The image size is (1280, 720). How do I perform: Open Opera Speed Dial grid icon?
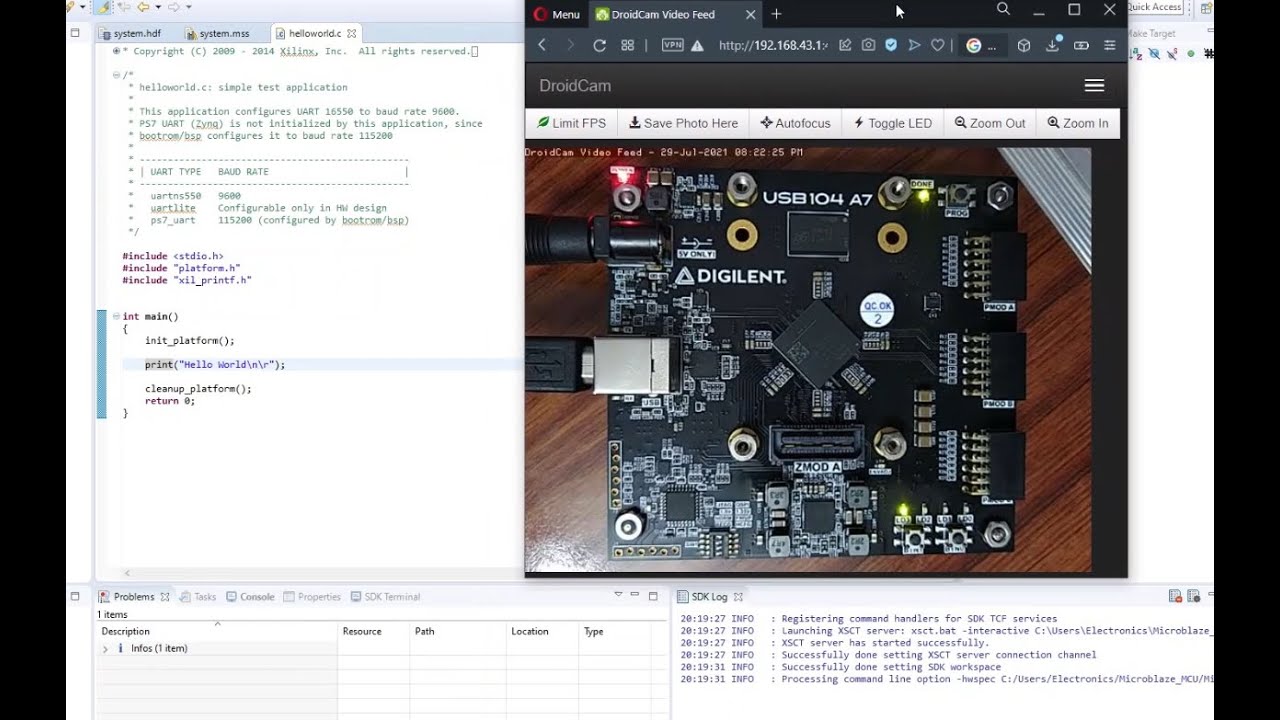tap(628, 45)
